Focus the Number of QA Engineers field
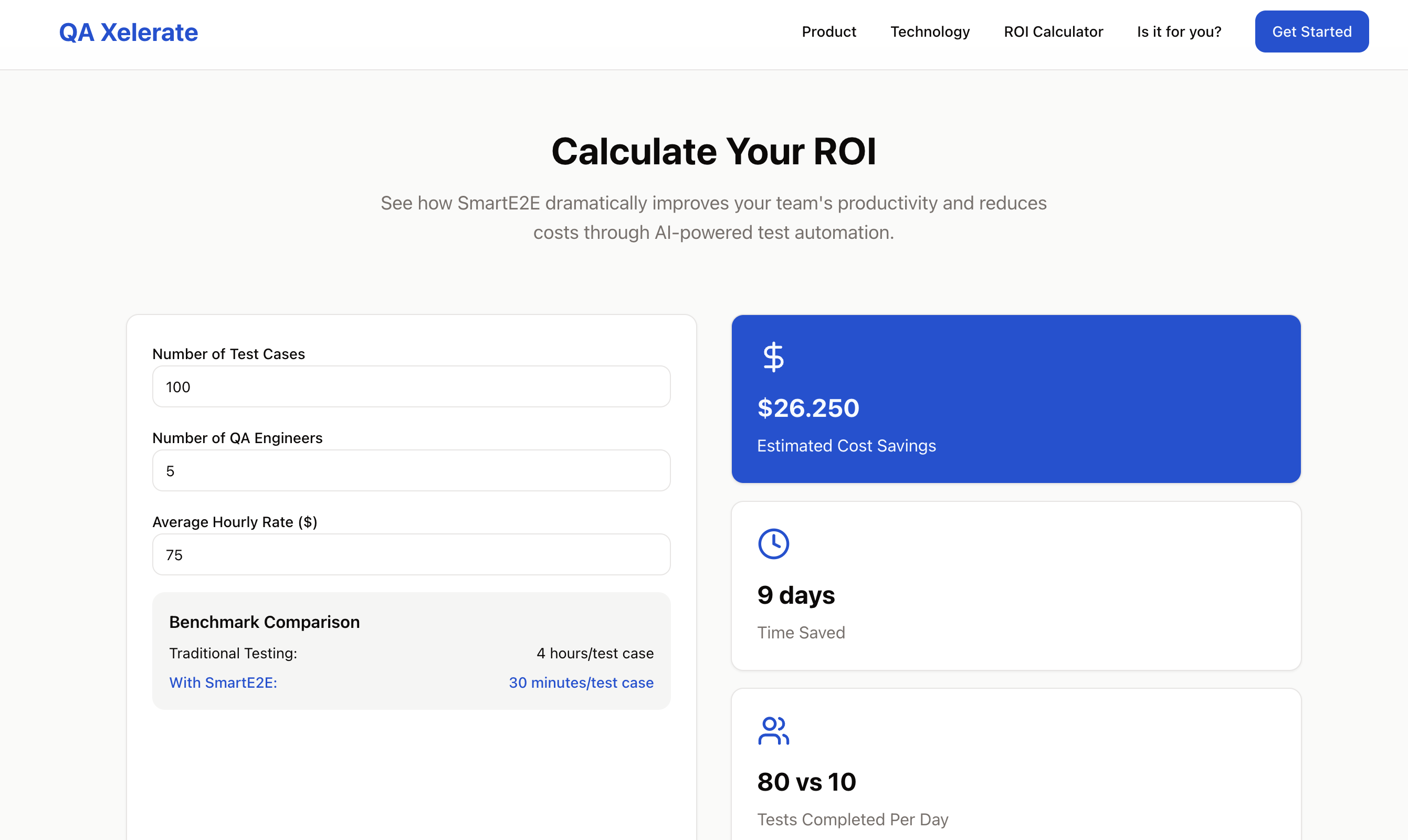The image size is (1408, 840). point(411,470)
